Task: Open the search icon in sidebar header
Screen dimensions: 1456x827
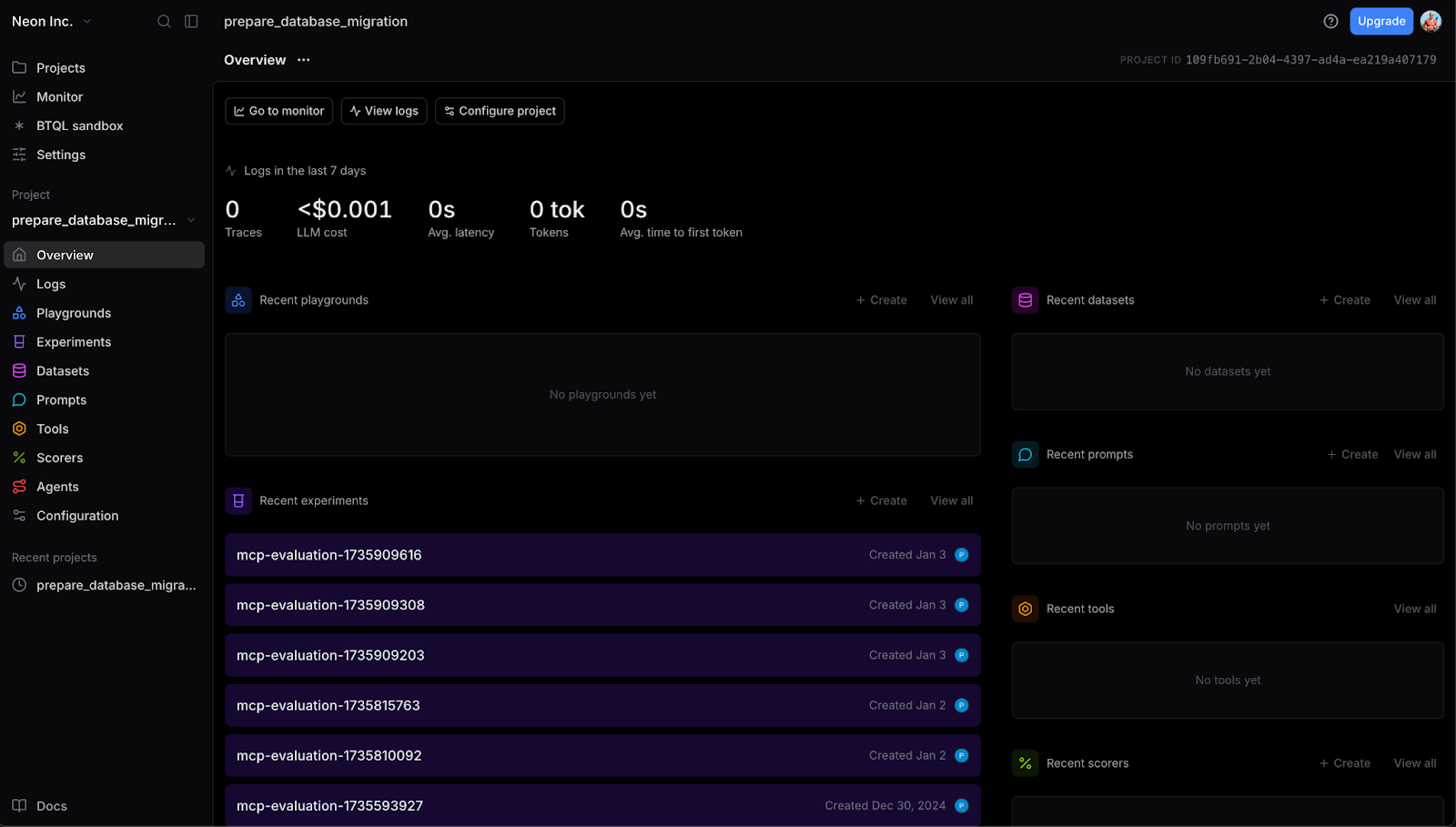Action: coord(164,21)
